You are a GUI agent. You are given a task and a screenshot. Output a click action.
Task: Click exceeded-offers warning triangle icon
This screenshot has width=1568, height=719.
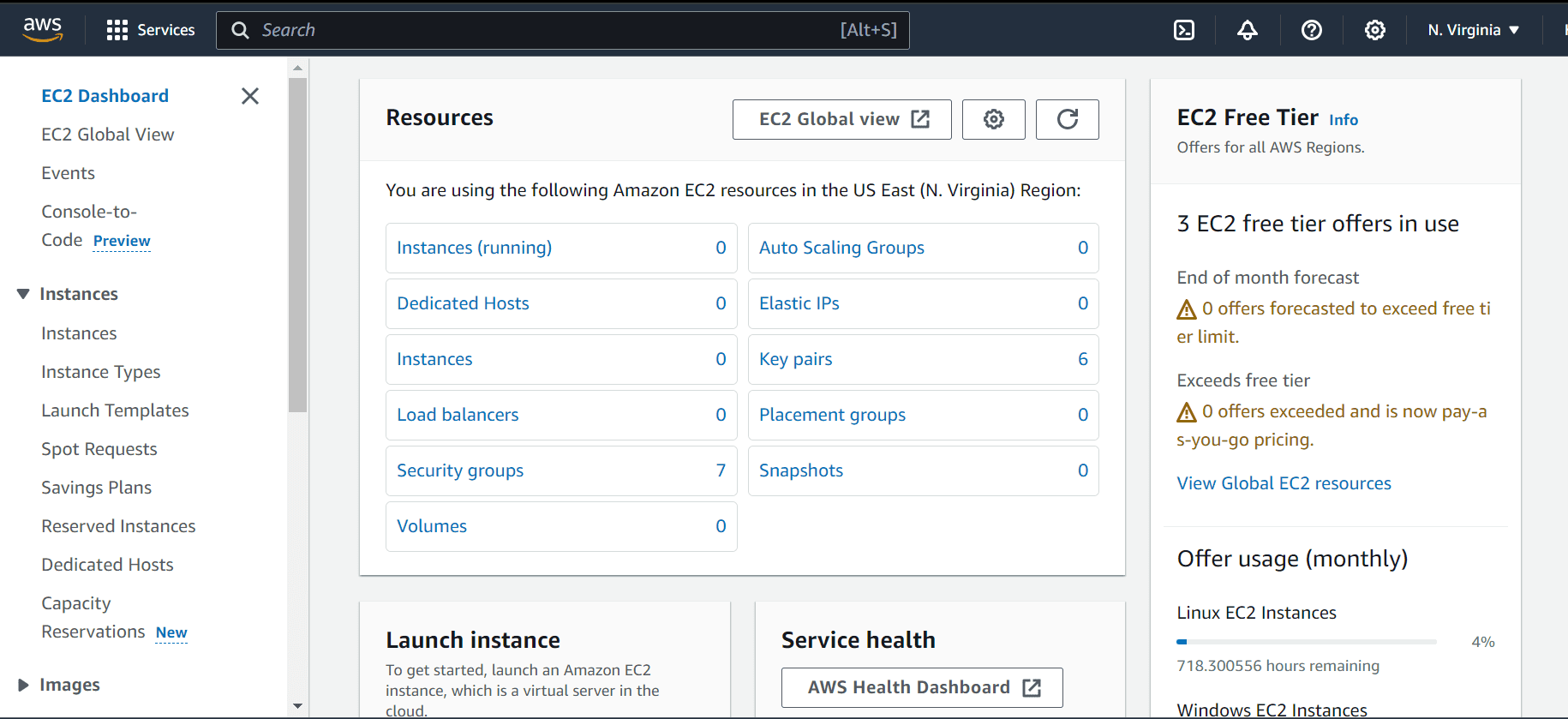click(1187, 412)
